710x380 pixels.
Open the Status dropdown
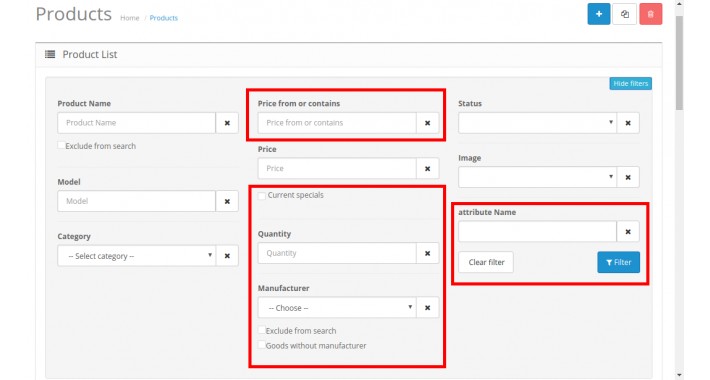(537, 123)
